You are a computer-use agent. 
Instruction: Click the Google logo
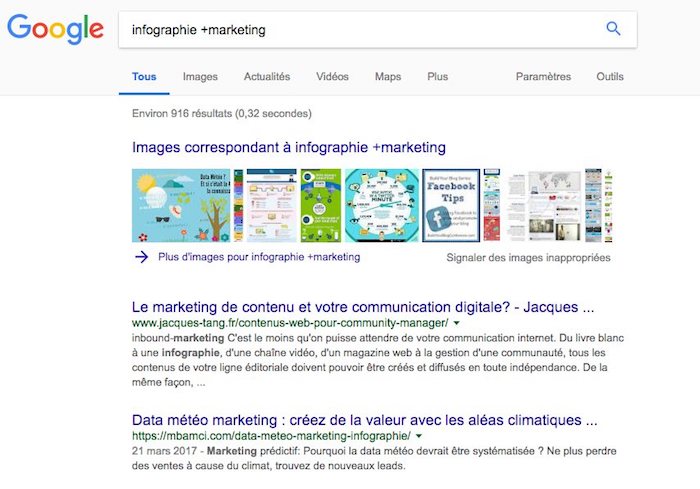55,29
